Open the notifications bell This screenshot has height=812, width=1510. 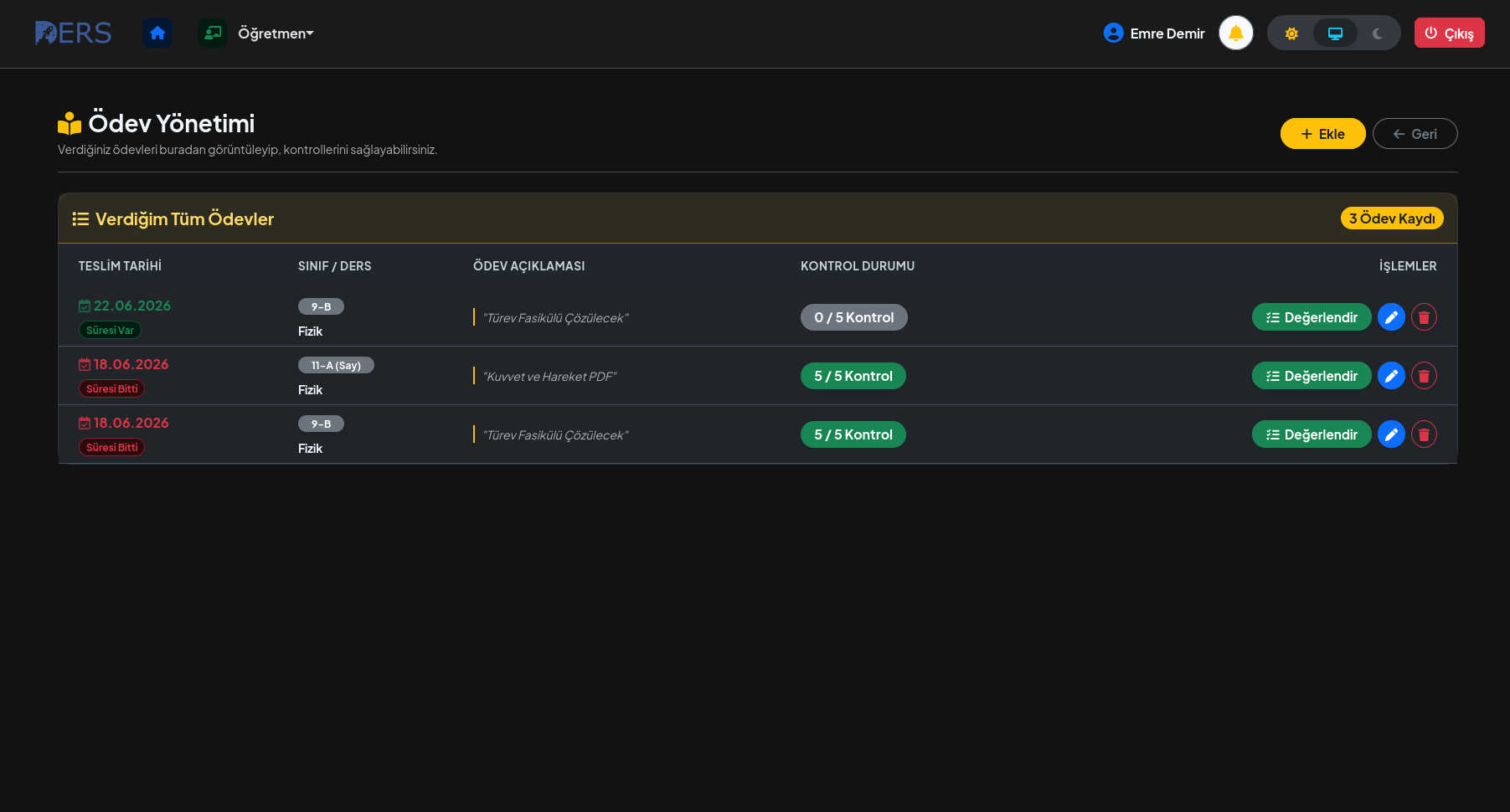[1236, 33]
